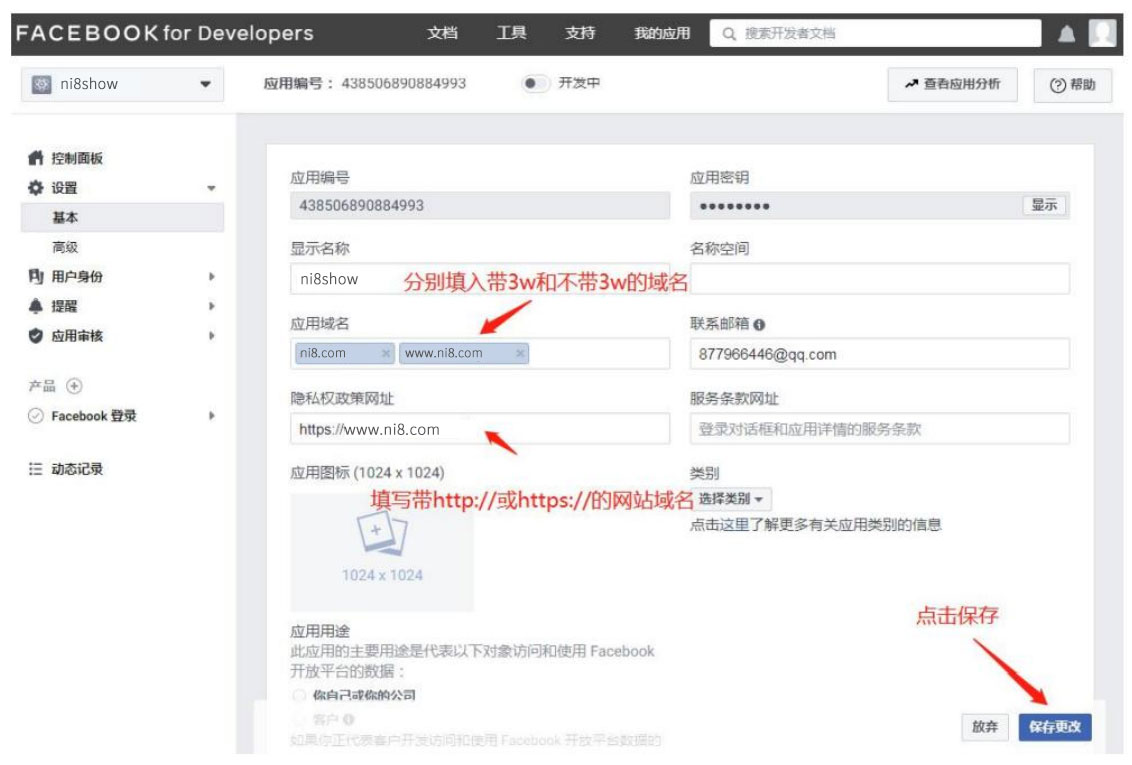Open the 文档 menu in top navigation

coord(442,33)
